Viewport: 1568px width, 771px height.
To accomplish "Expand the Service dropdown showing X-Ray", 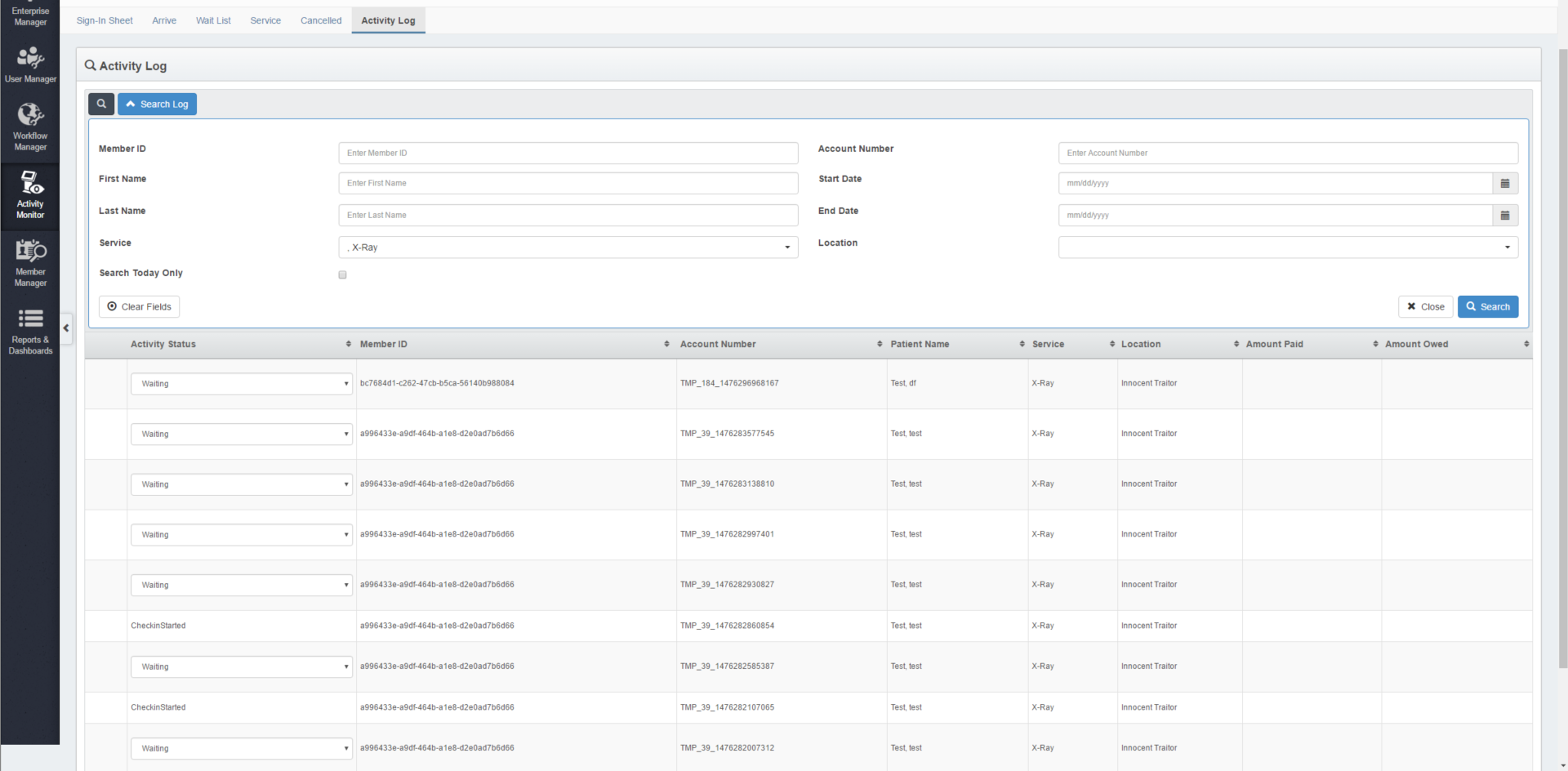I will tap(568, 247).
